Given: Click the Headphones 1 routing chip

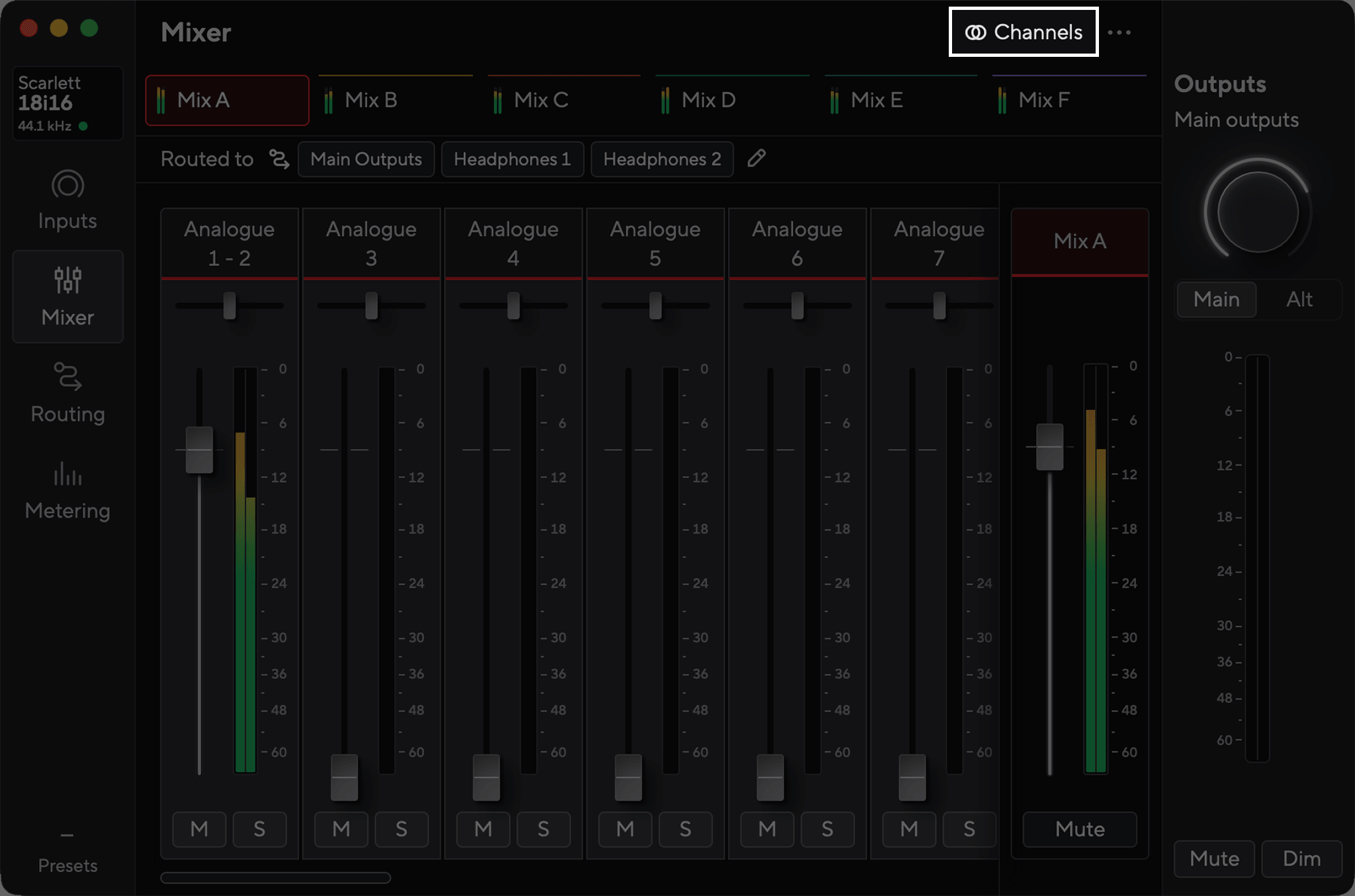Looking at the screenshot, I should point(512,159).
